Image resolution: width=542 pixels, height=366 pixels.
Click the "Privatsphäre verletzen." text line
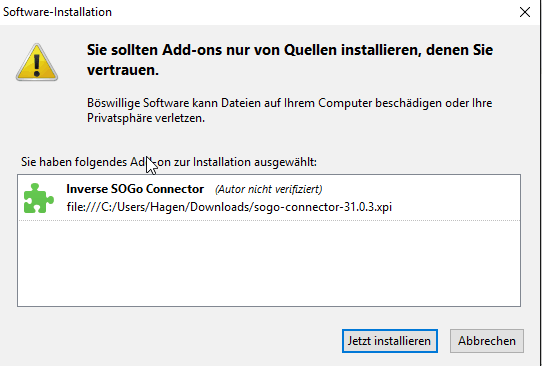(146, 118)
